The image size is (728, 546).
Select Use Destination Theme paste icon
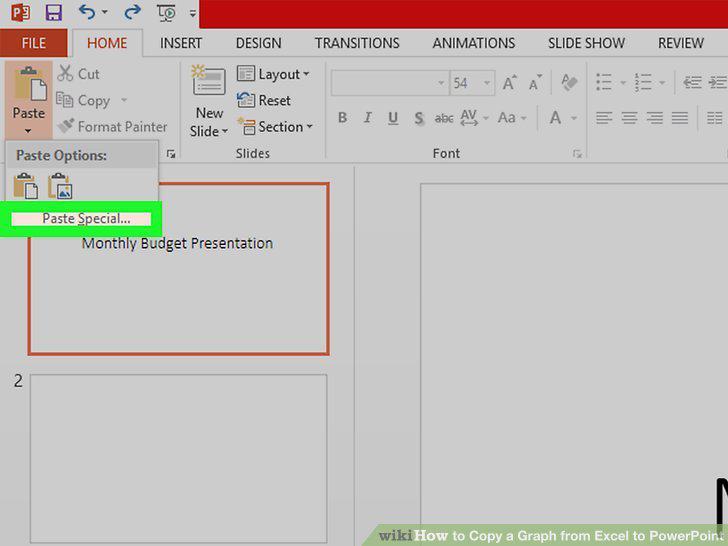point(26,186)
